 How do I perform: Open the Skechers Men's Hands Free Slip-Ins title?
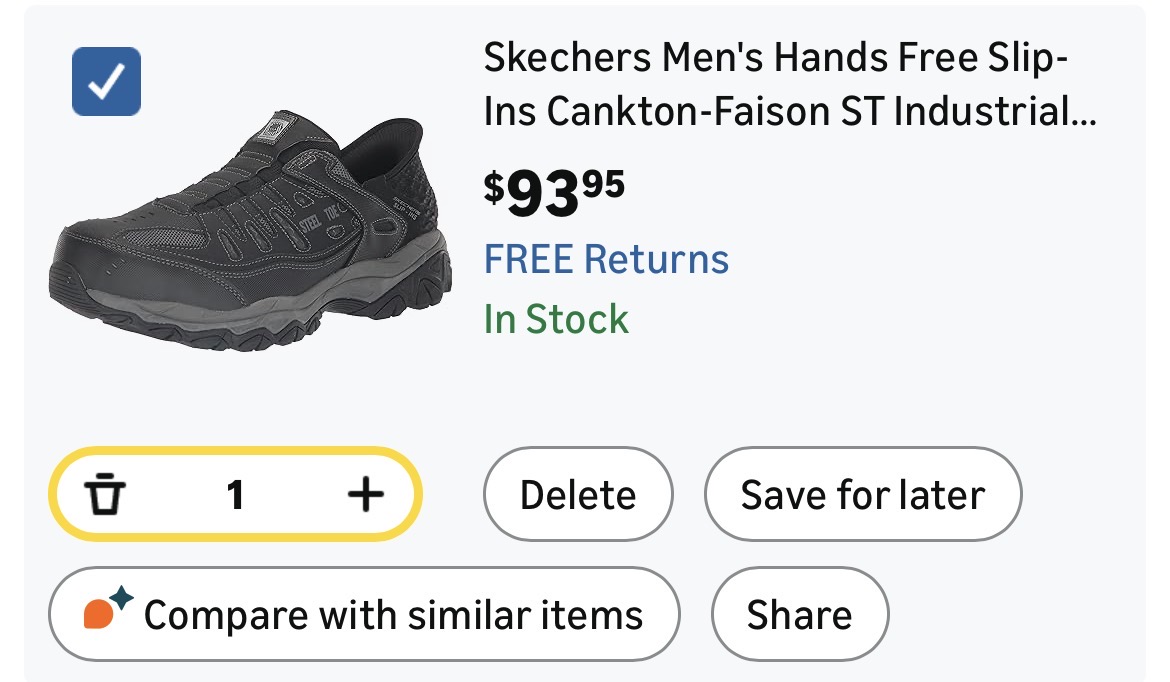click(775, 60)
